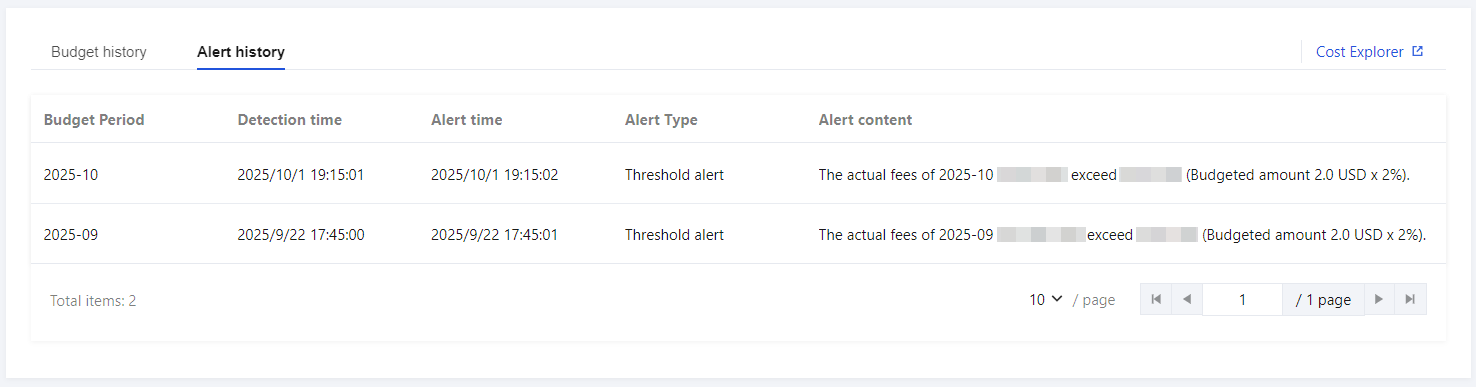Click the Alert content column header
Image resolution: width=1476 pixels, height=387 pixels.
(865, 120)
